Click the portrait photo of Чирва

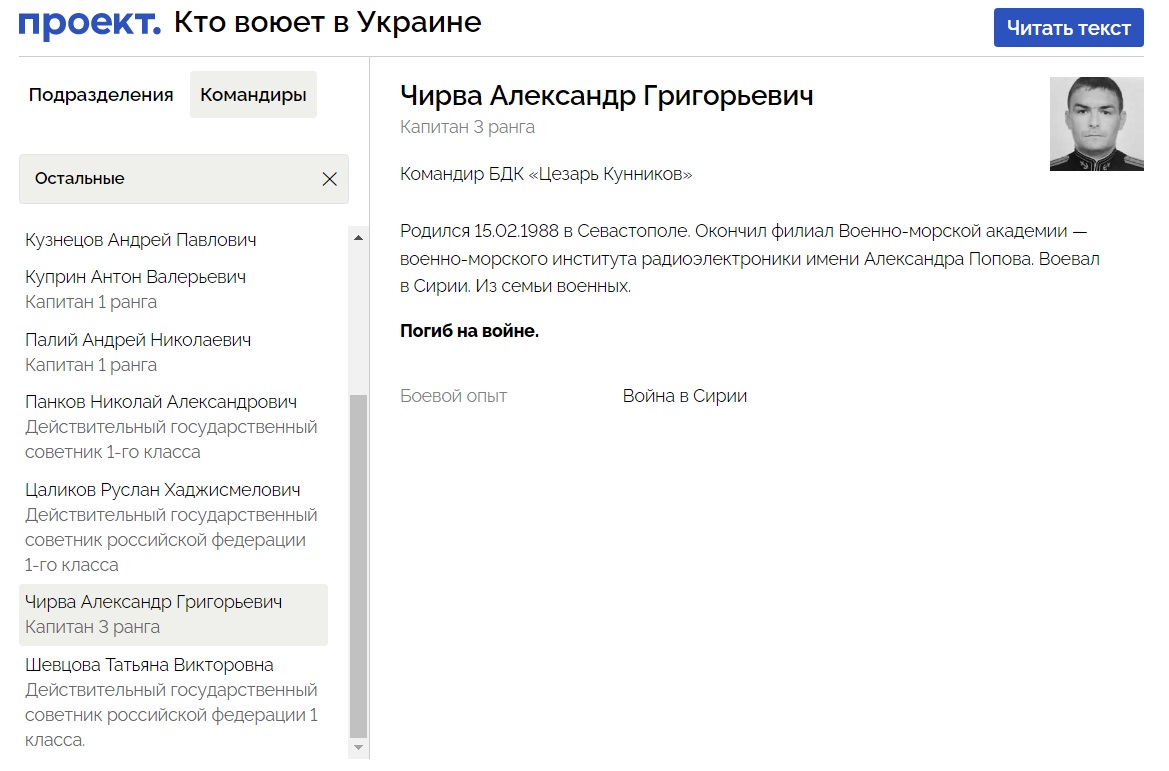[1096, 123]
